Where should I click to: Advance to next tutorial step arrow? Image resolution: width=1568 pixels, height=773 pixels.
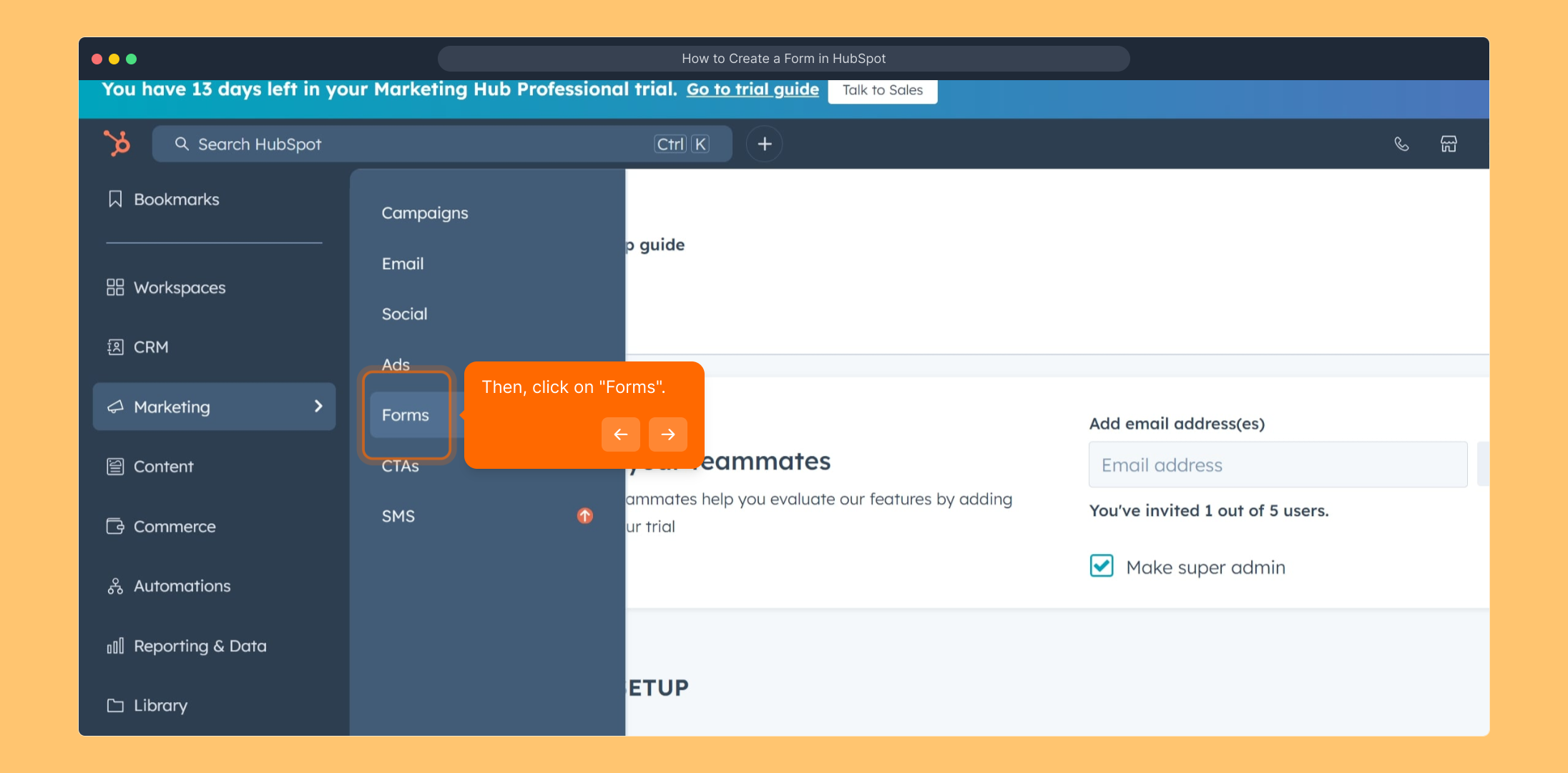667,434
